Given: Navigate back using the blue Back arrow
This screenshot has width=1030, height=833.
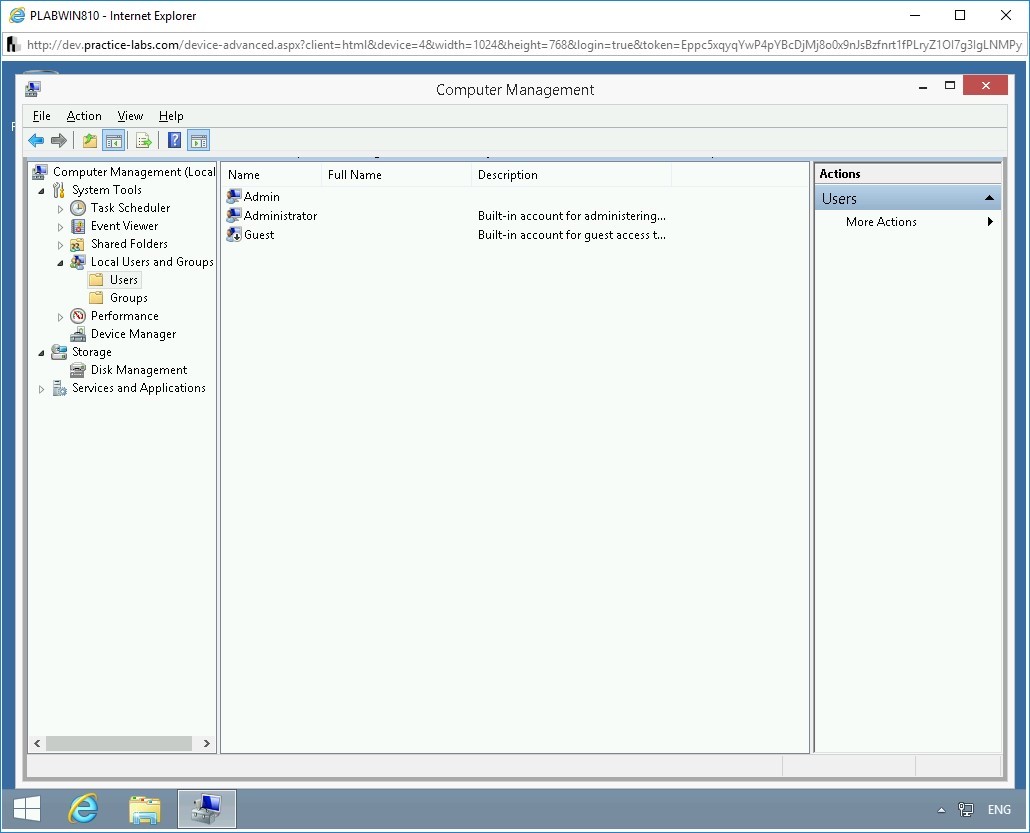Looking at the screenshot, I should [x=36, y=140].
